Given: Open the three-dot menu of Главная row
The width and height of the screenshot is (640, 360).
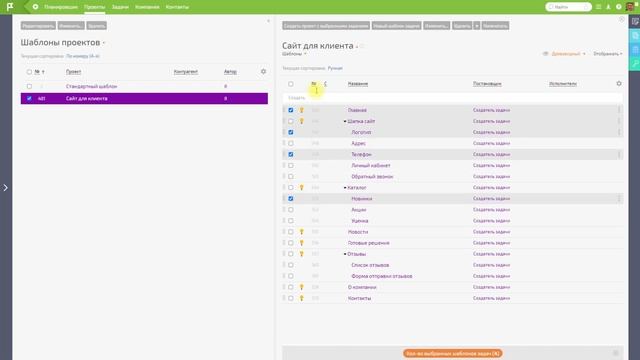Looking at the screenshot, I should pos(619,110).
